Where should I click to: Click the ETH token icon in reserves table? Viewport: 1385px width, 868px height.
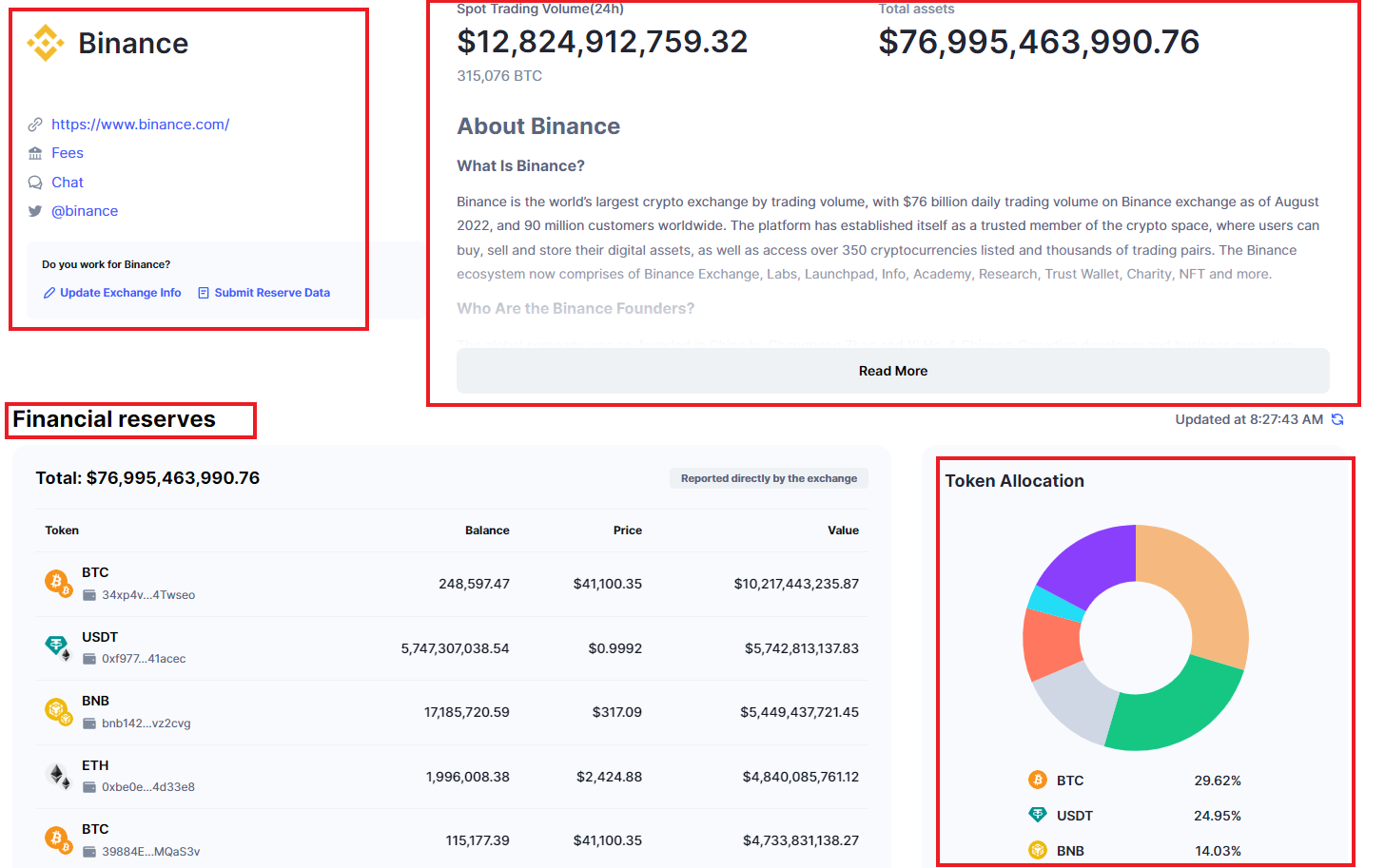58,776
